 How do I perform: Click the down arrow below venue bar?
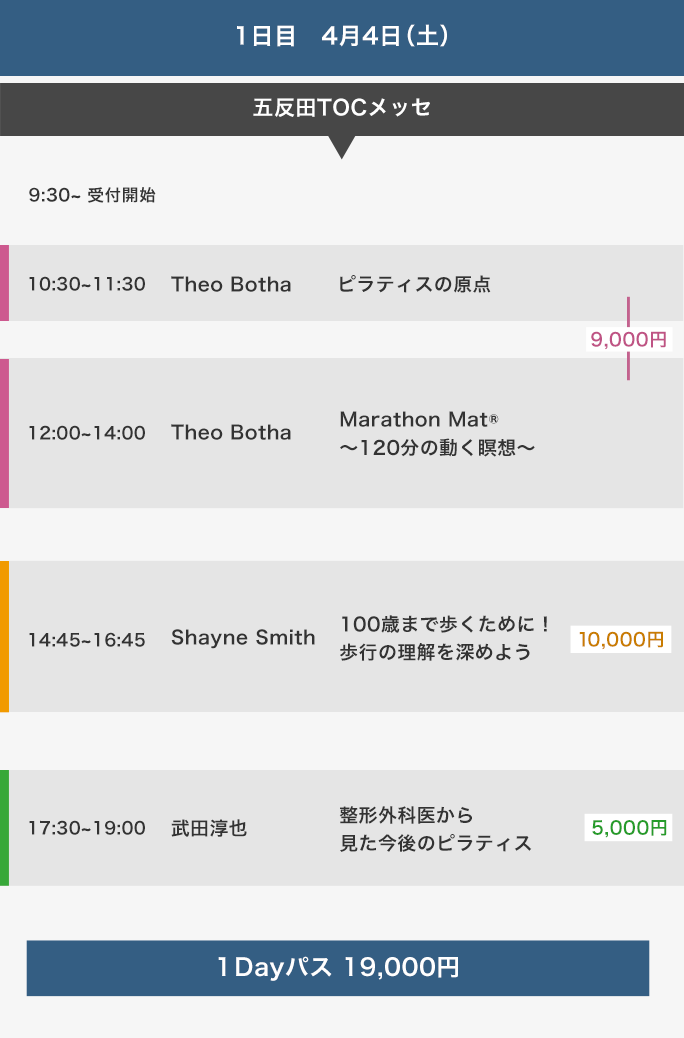coord(342,148)
